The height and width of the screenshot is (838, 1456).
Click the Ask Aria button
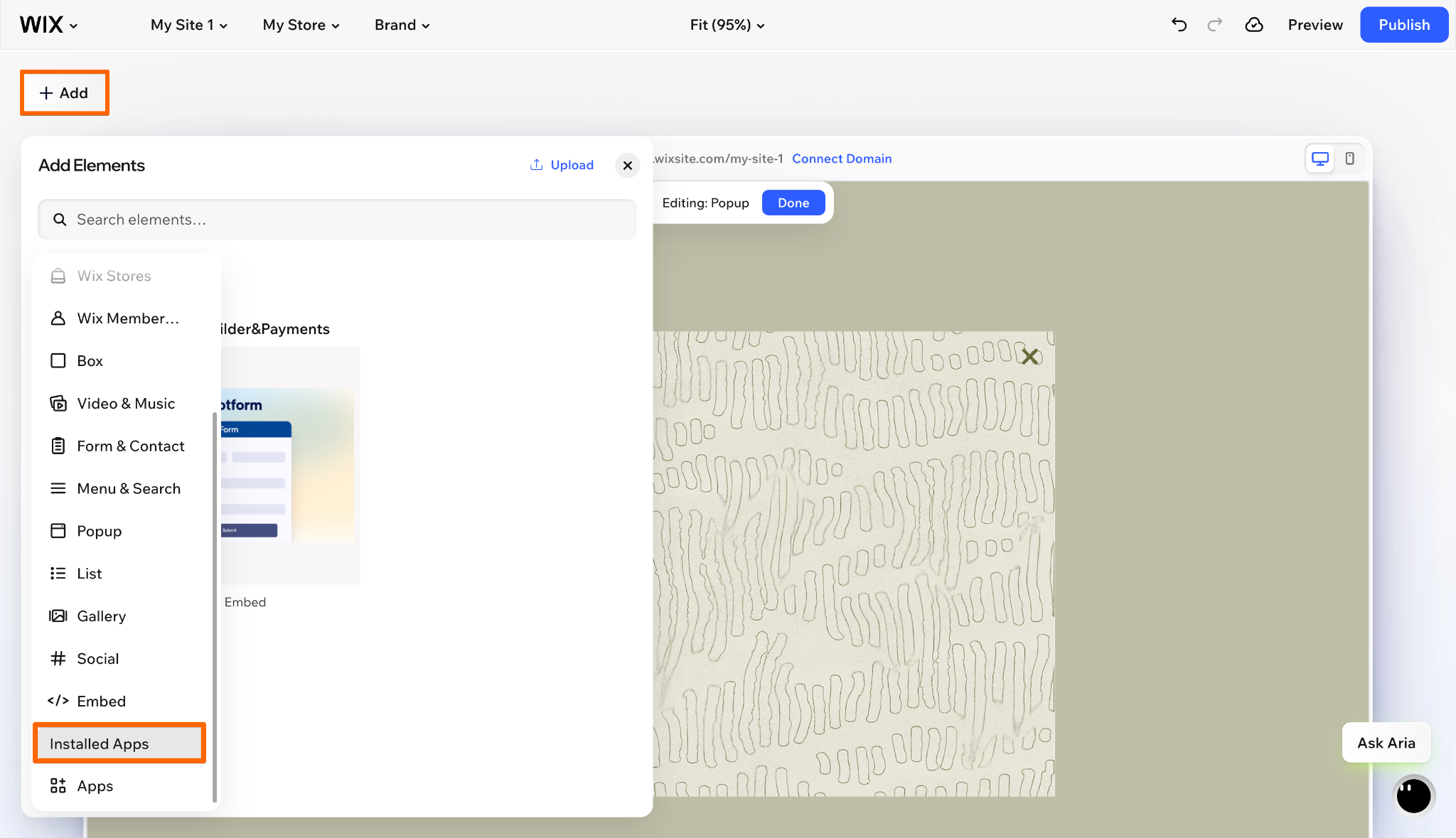point(1386,743)
